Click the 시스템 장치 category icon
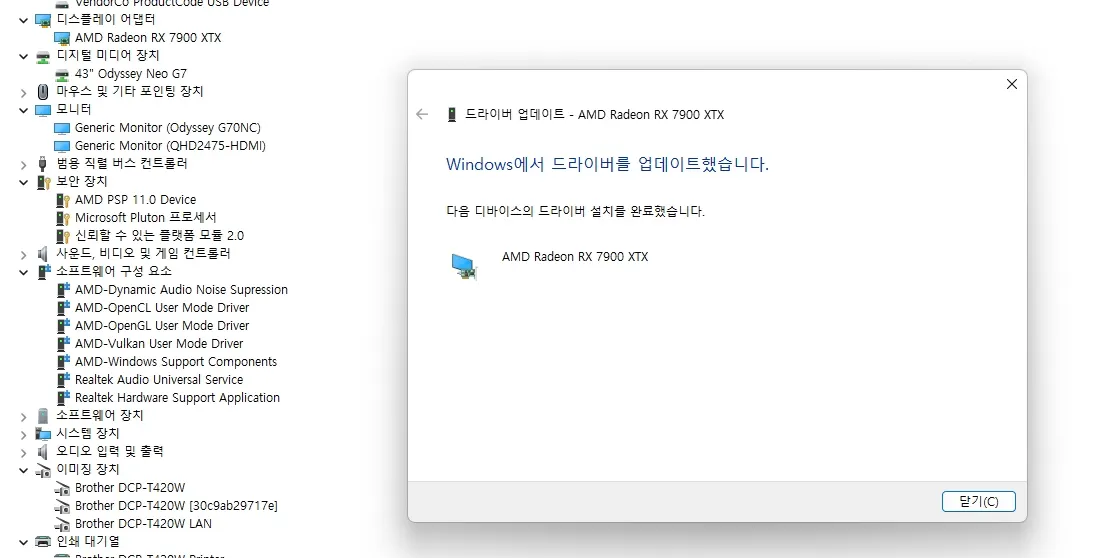 [43, 434]
